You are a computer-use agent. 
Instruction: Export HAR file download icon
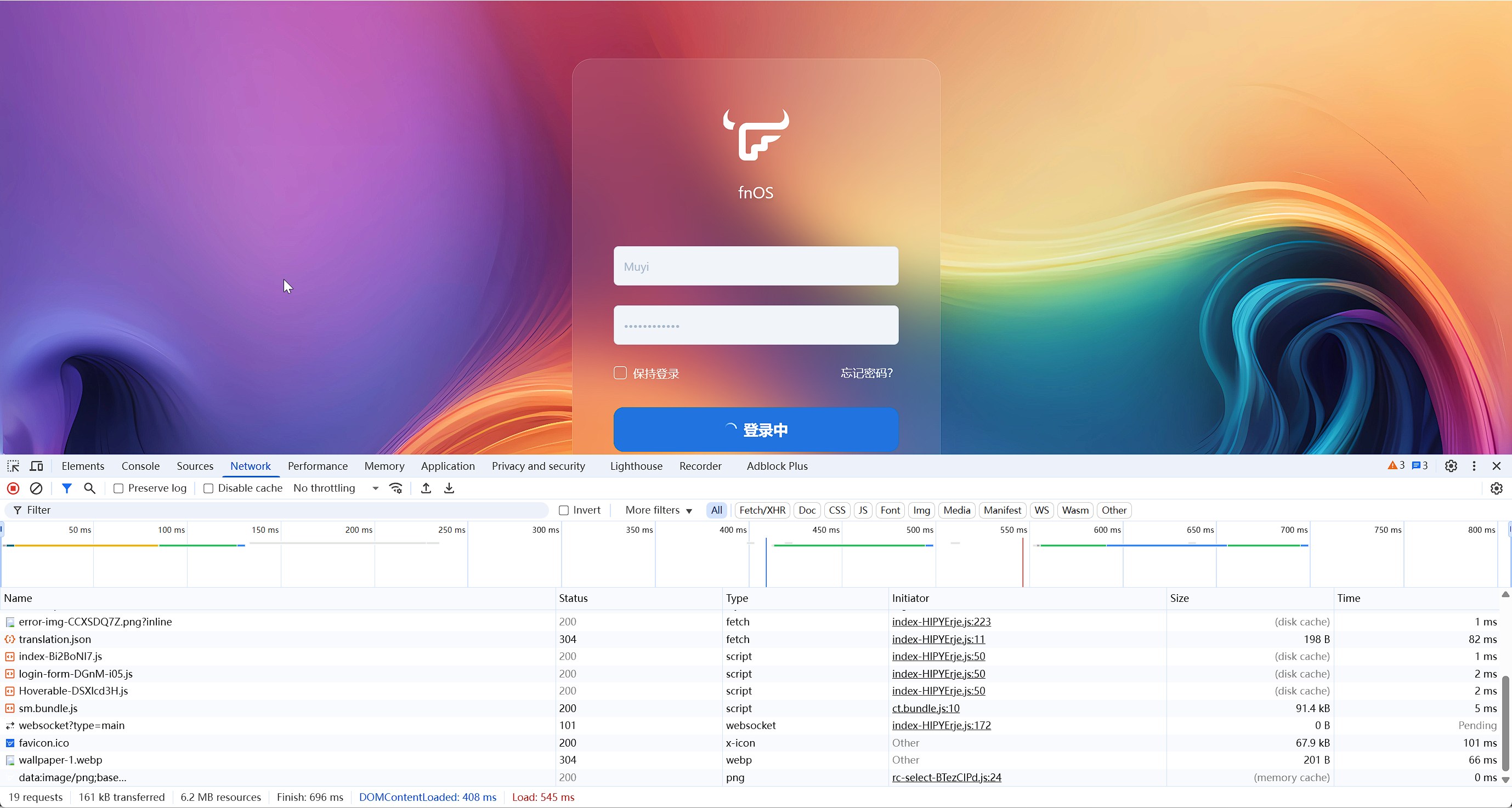[449, 488]
